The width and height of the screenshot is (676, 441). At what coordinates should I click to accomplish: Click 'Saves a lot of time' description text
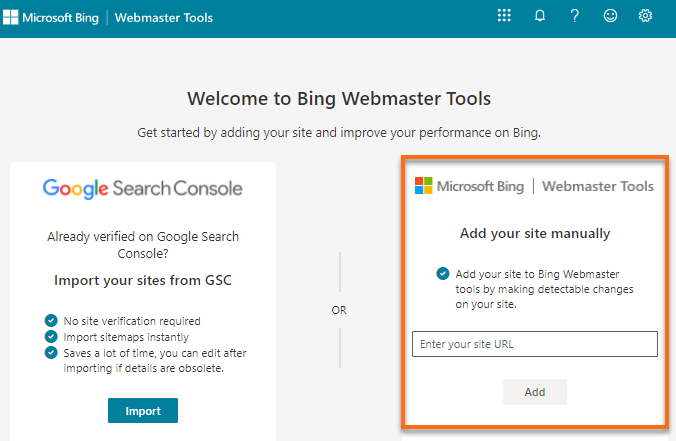pyautogui.click(x=155, y=360)
